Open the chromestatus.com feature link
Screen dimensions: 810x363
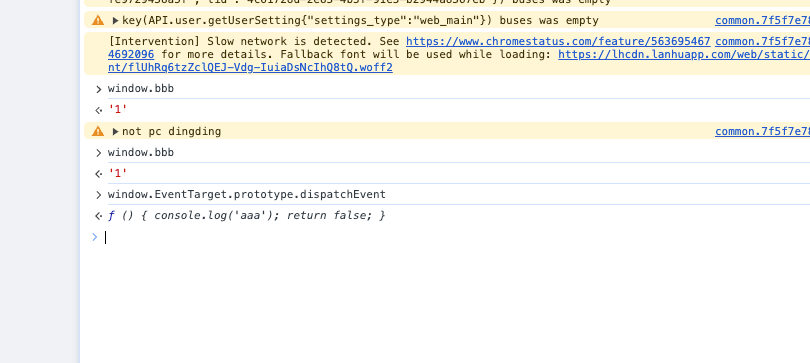(x=558, y=41)
